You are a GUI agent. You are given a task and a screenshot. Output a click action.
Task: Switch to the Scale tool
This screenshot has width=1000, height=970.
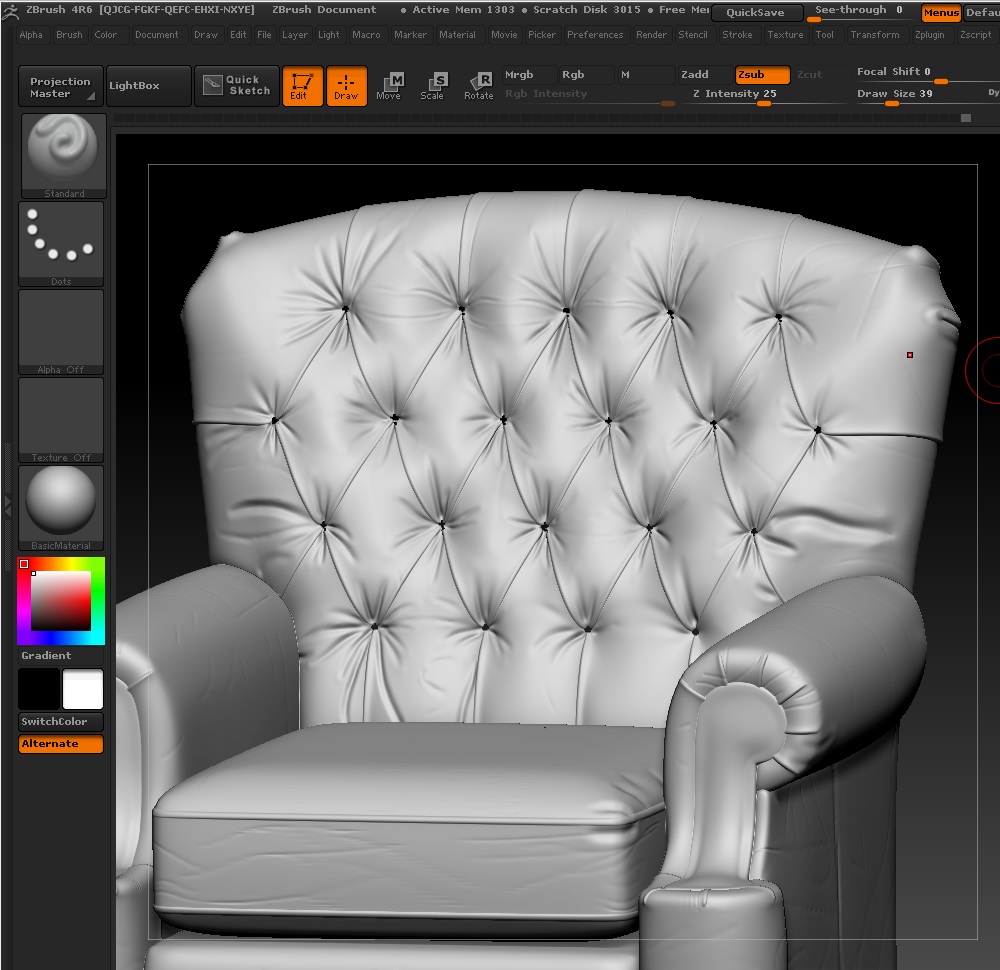[x=432, y=86]
